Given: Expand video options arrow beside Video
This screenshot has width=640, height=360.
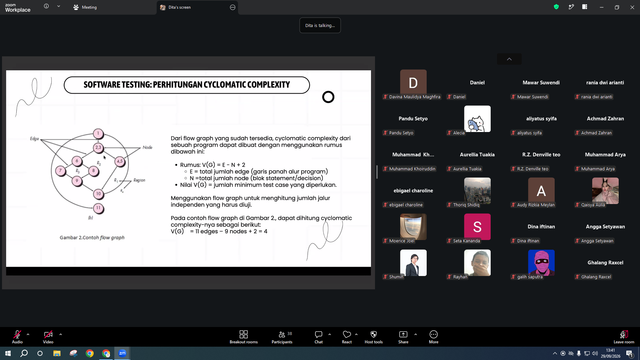Looking at the screenshot, I should [x=60, y=334].
